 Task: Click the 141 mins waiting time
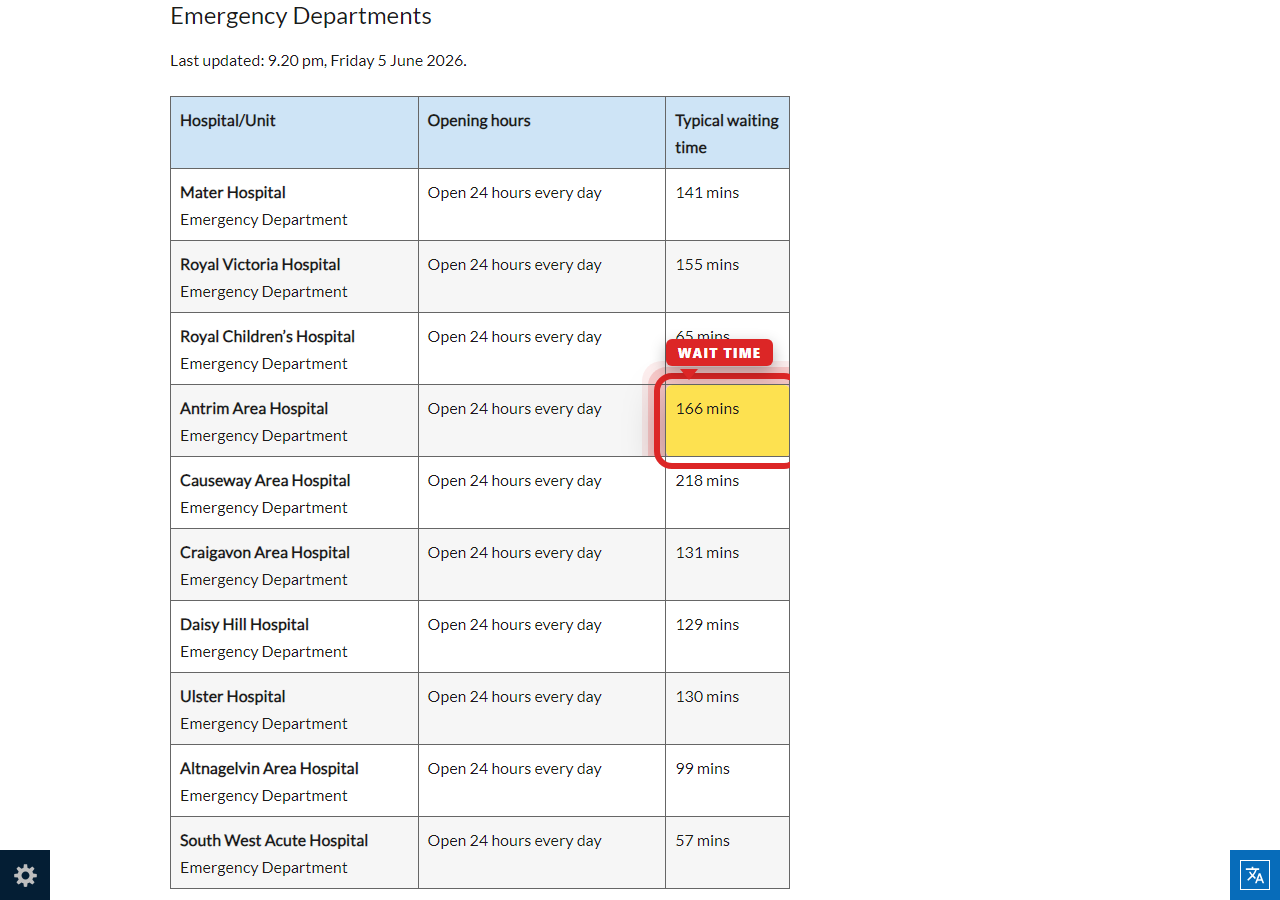(707, 192)
